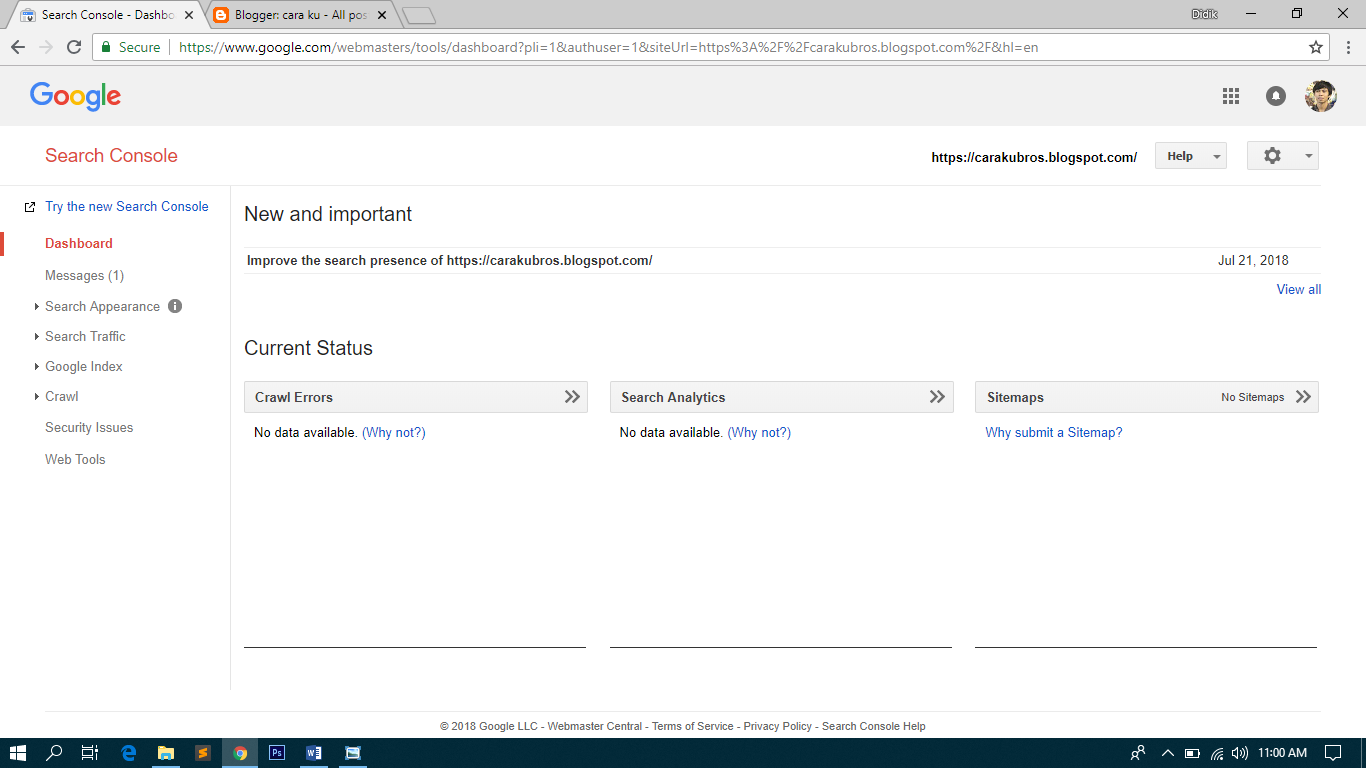1366x768 pixels.
Task: Click the Search Analytics panel title
Action: click(x=673, y=398)
